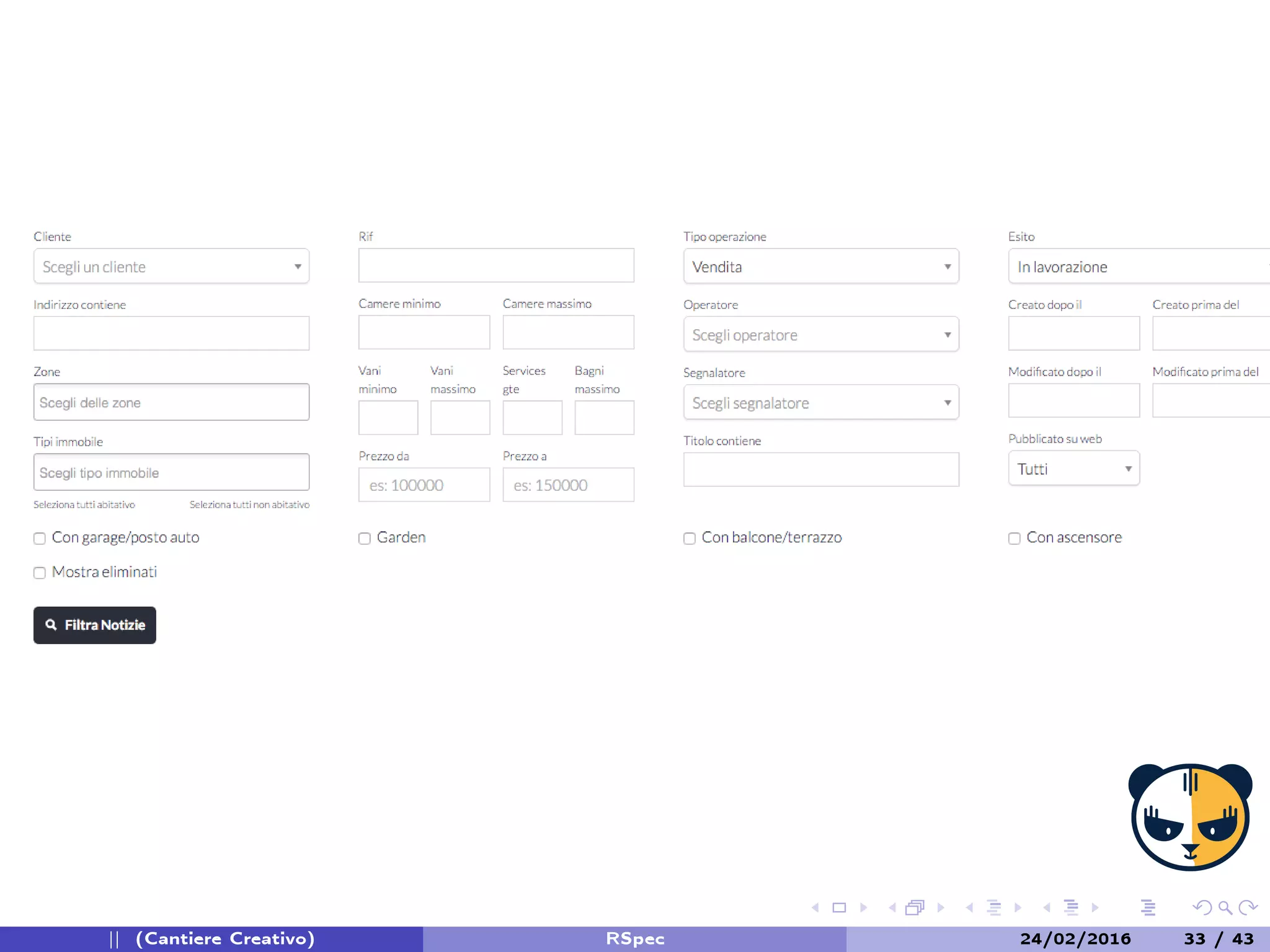
Task: Click the Vani massimo field
Action: click(460, 418)
